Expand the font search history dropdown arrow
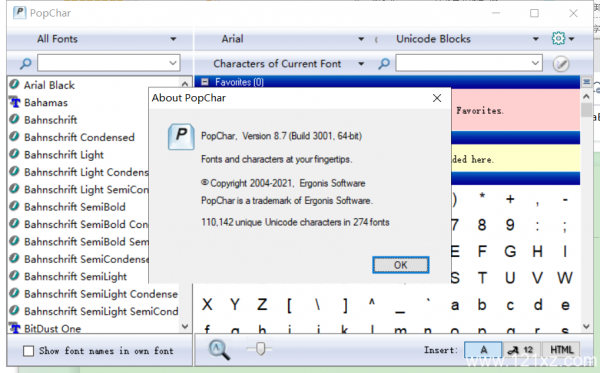The width and height of the screenshot is (600, 373). pos(173,64)
